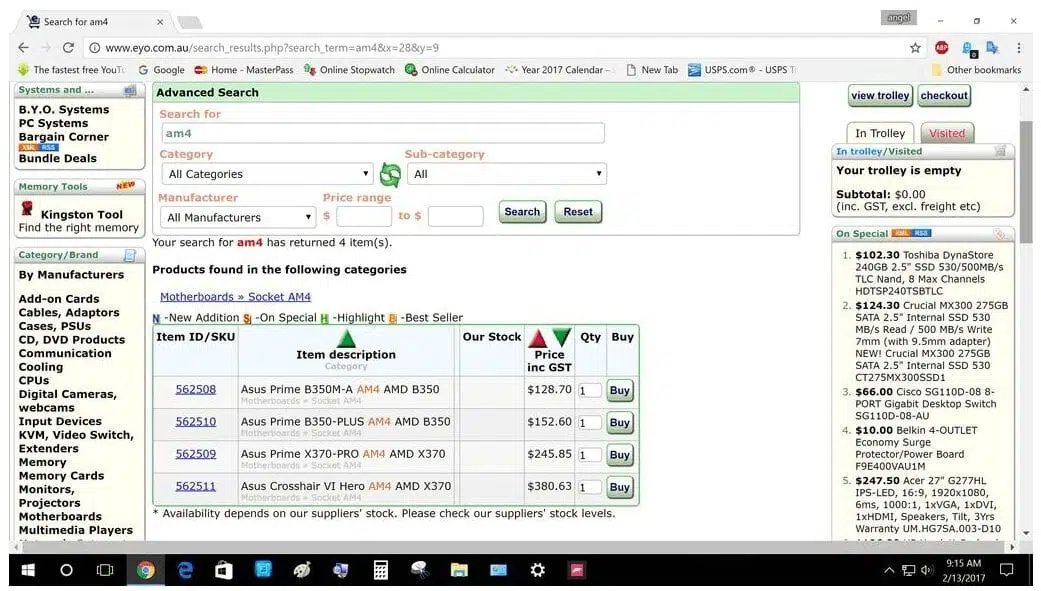The height and width of the screenshot is (591, 1041).
Task: Click the browser back arrow
Action: pyautogui.click(x=23, y=48)
